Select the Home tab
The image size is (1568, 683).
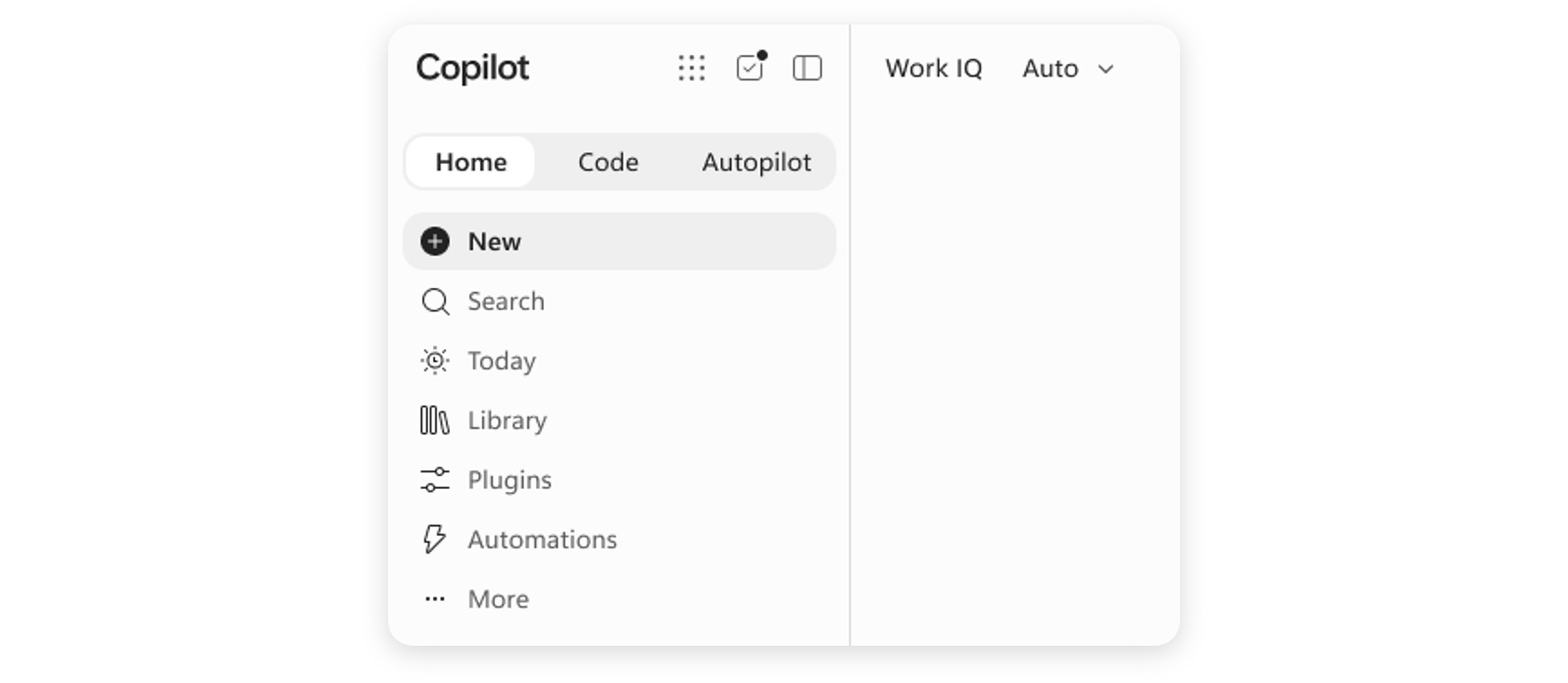[x=471, y=162]
